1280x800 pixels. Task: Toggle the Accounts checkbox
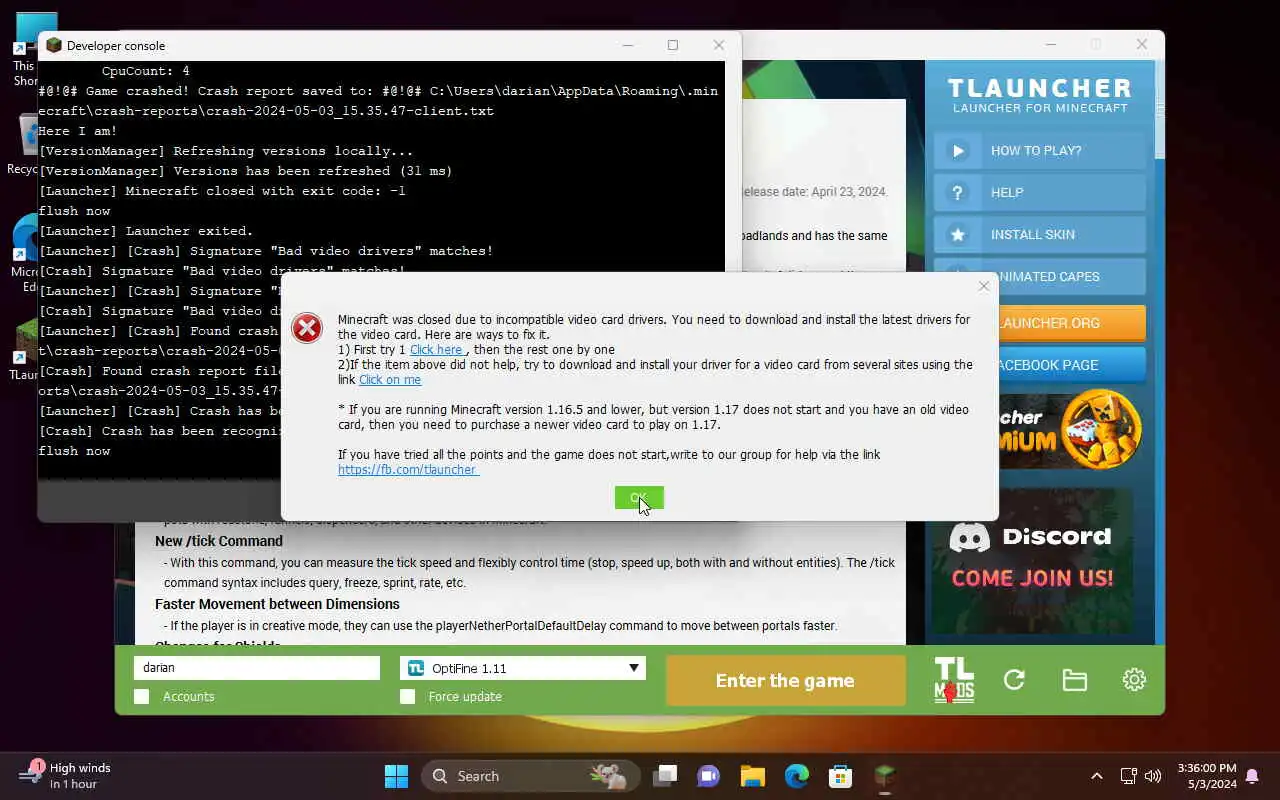click(142, 697)
